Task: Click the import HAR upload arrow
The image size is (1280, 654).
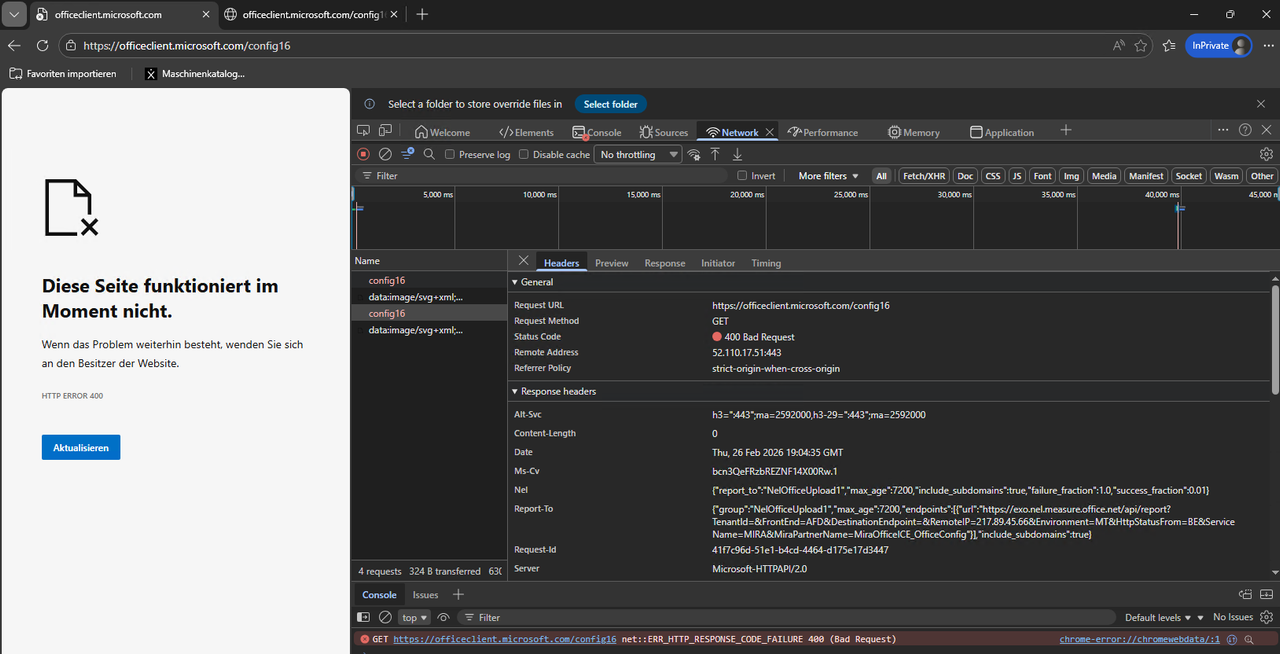Action: [715, 154]
